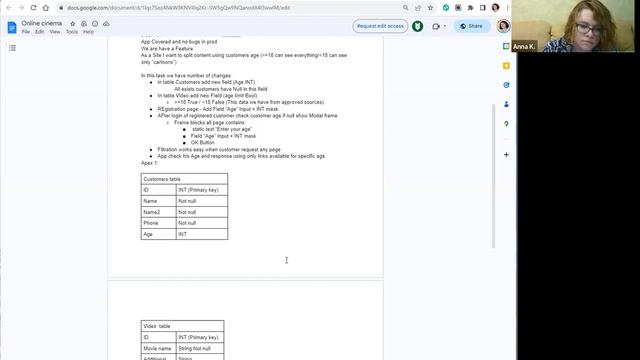Viewport: 640px width, 360px height.
Task: Show the document outline icon
Action: click(x=13, y=48)
